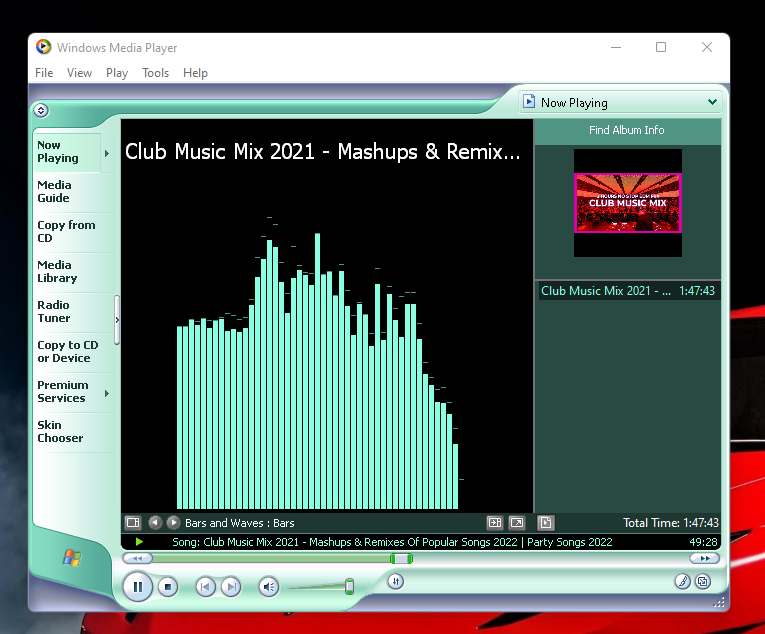
Task: Click Find Album Info link
Action: [626, 130]
